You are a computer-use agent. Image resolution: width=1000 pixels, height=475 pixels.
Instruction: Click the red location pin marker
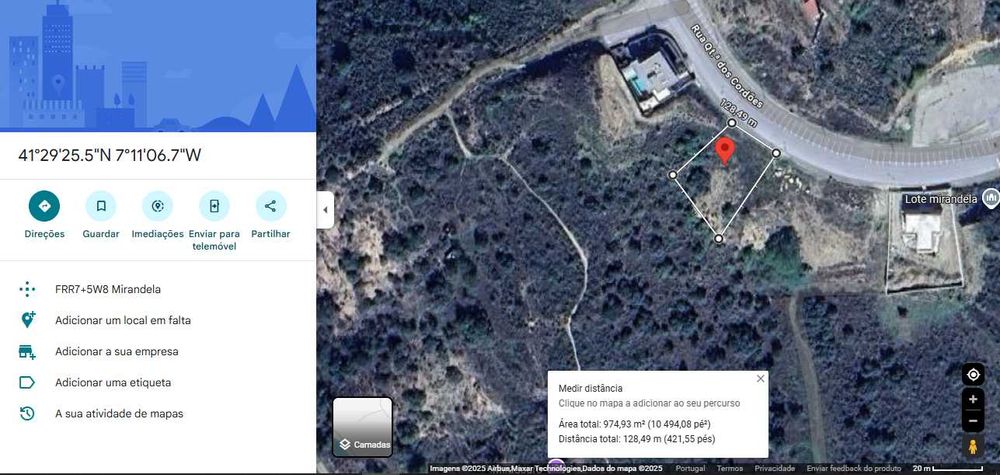coord(724,151)
